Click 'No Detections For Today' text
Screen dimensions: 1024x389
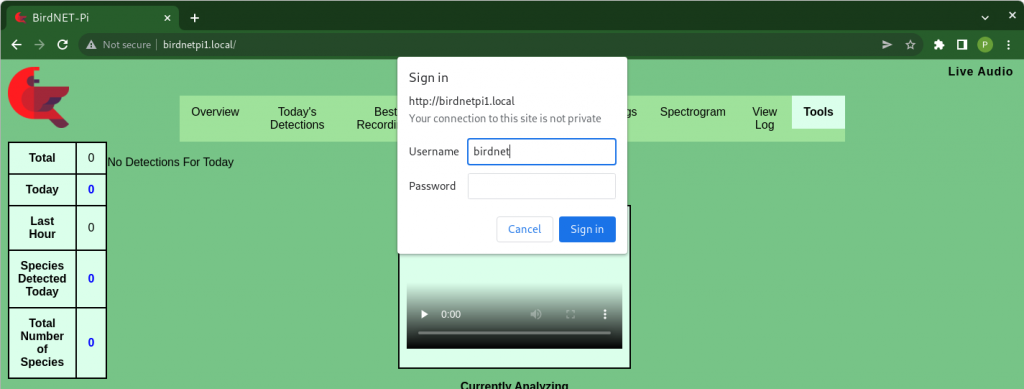pyautogui.click(x=170, y=162)
